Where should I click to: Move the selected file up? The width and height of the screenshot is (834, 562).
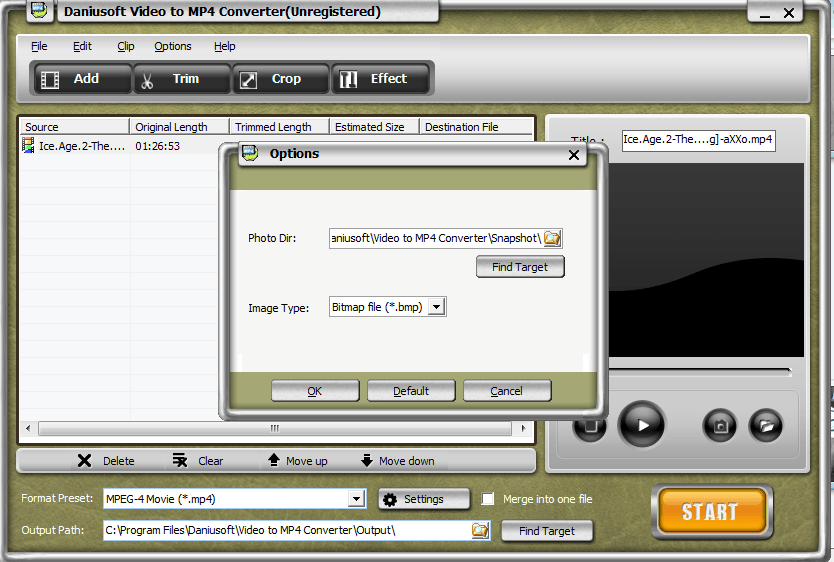coord(297,461)
